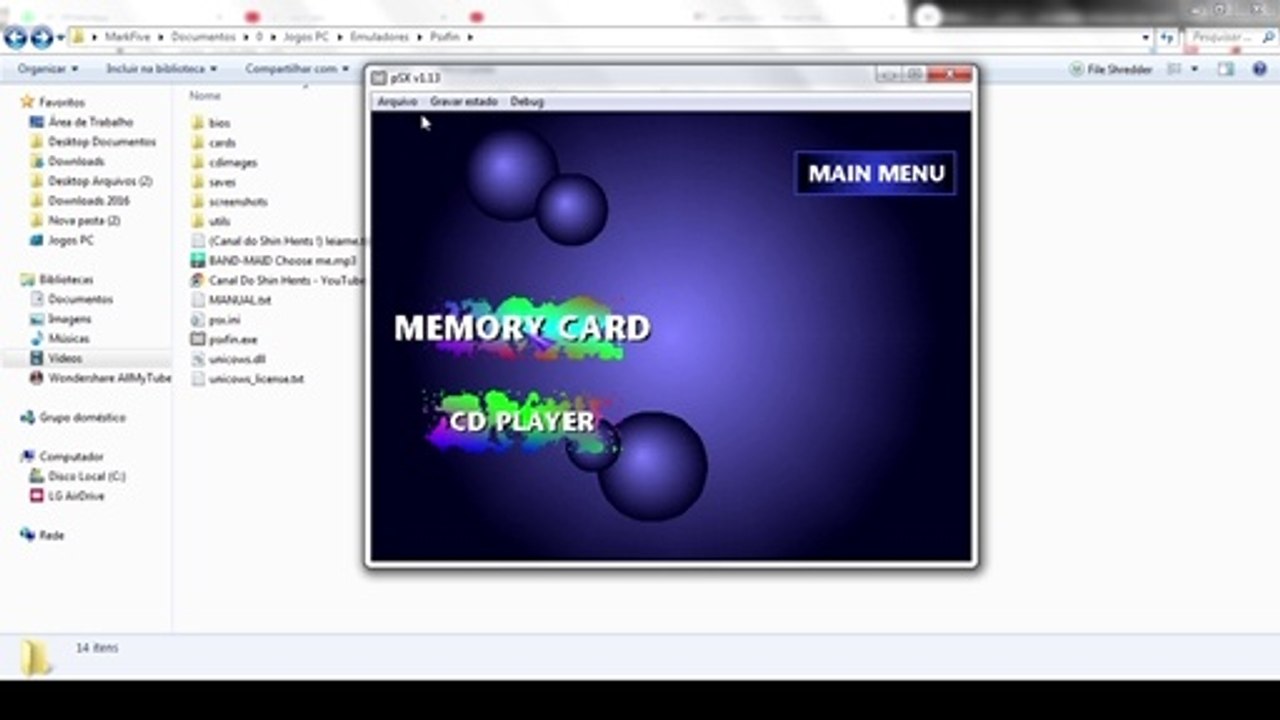The height and width of the screenshot is (720, 1280).
Task: Click MarkFive in the address path
Action: 128,37
